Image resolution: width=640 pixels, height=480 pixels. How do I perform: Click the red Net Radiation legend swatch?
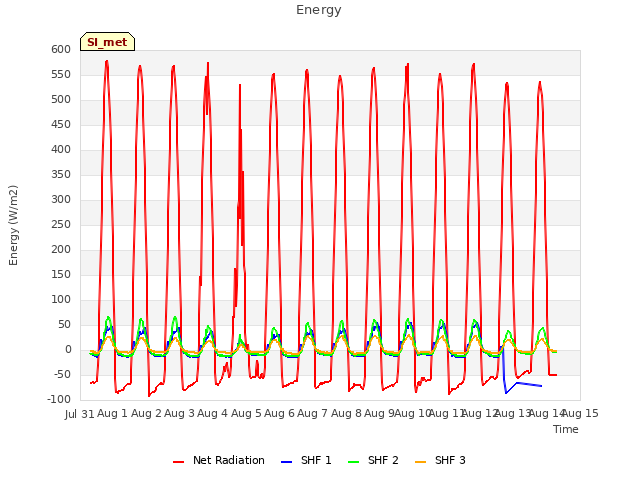pyautogui.click(x=178, y=462)
